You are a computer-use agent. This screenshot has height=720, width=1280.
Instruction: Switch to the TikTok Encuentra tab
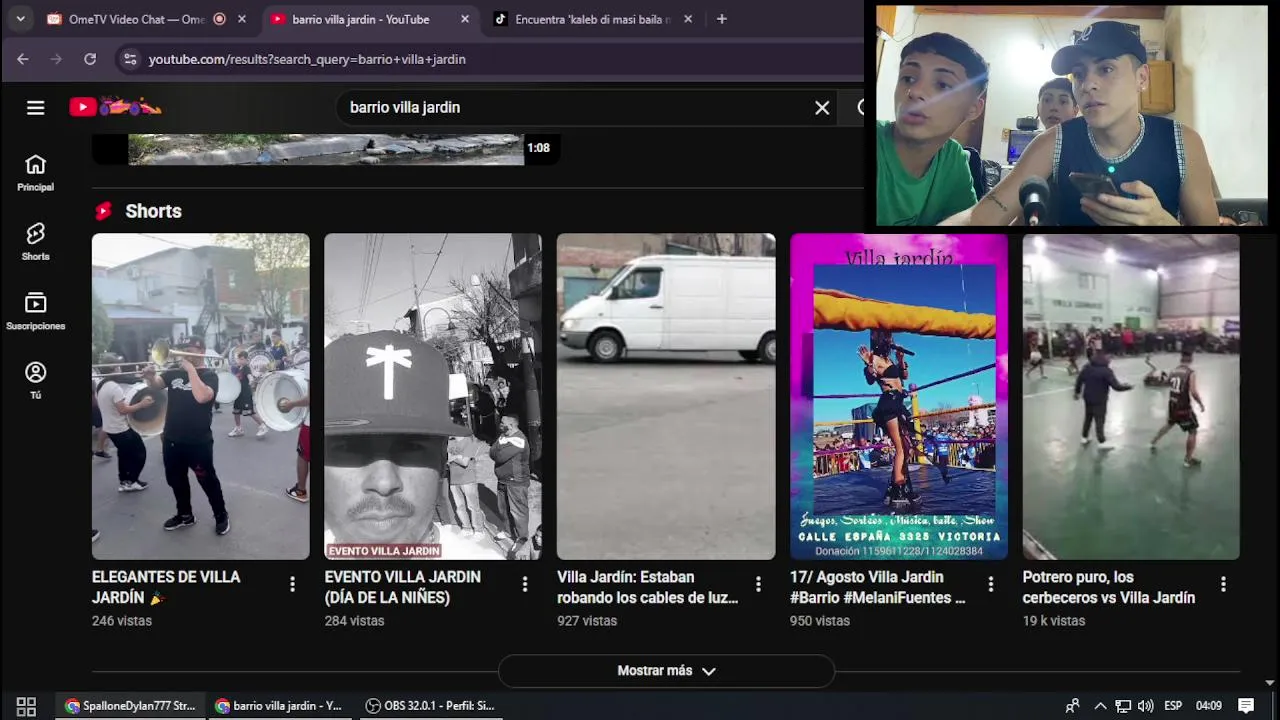(593, 19)
